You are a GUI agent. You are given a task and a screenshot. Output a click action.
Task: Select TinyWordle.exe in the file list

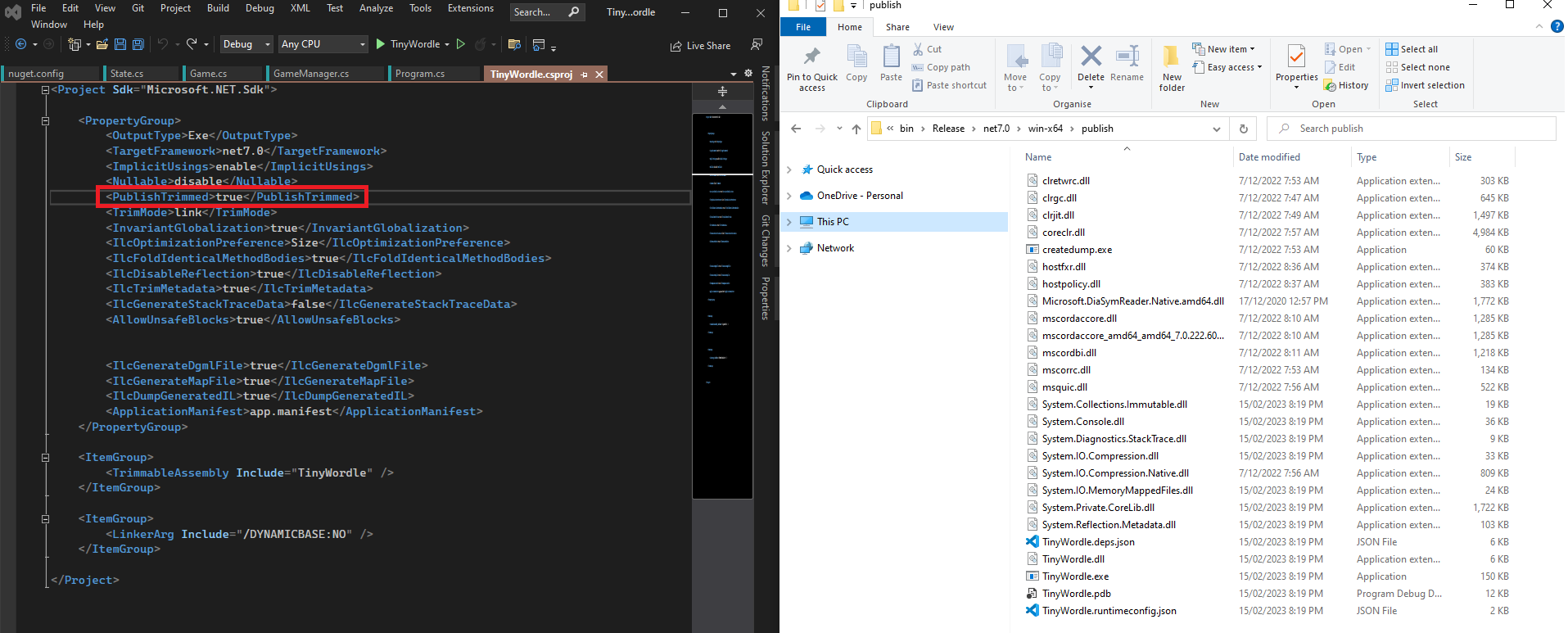[x=1075, y=576]
